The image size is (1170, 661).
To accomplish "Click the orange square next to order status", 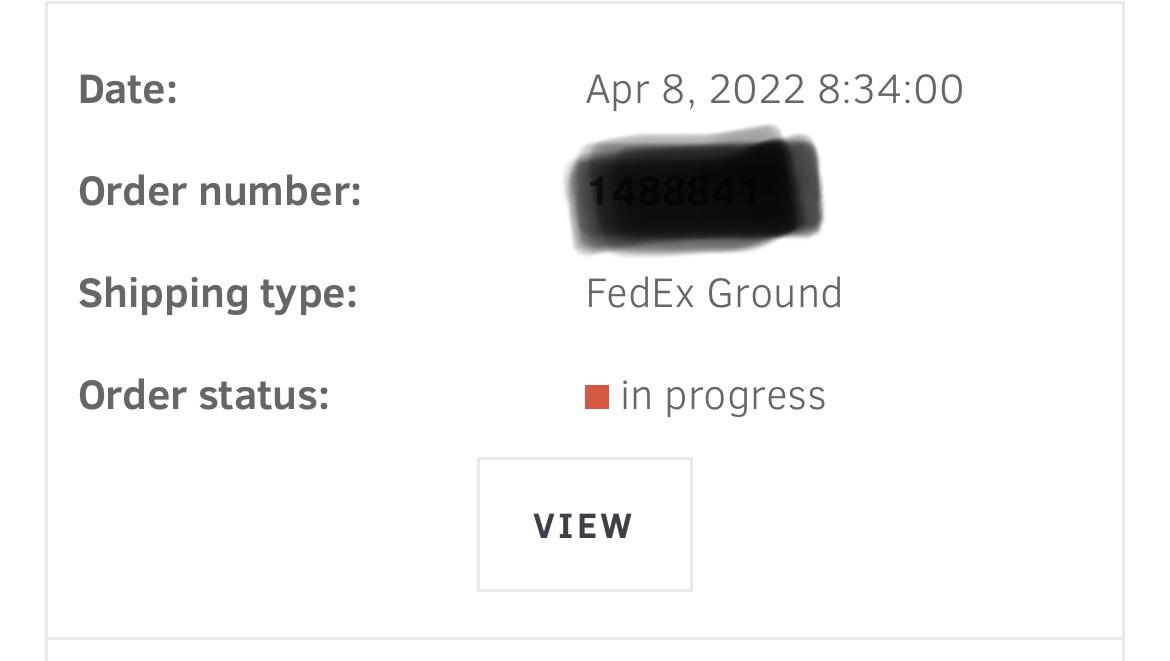I will coord(597,396).
